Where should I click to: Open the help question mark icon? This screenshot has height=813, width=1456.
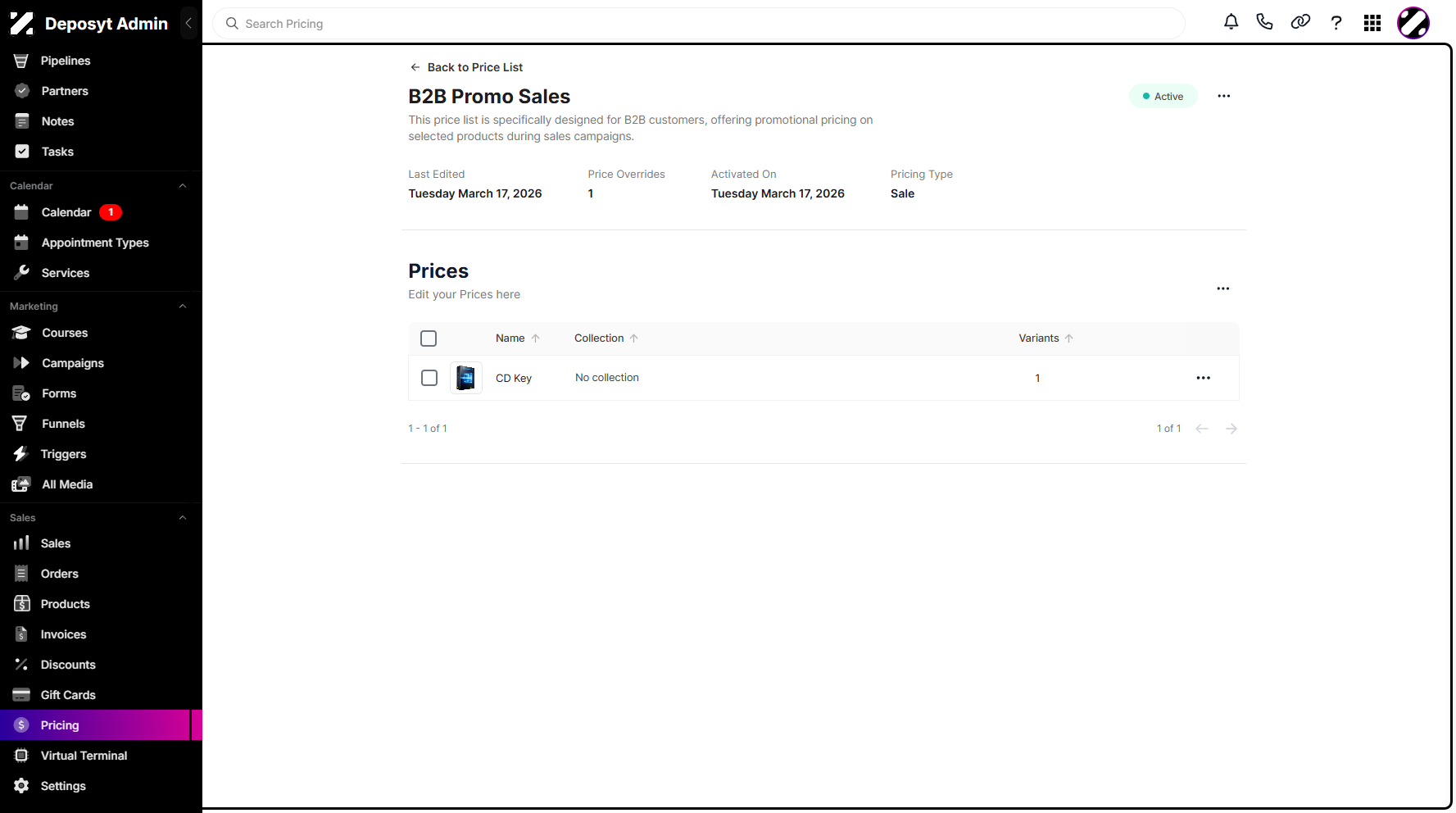pos(1336,23)
